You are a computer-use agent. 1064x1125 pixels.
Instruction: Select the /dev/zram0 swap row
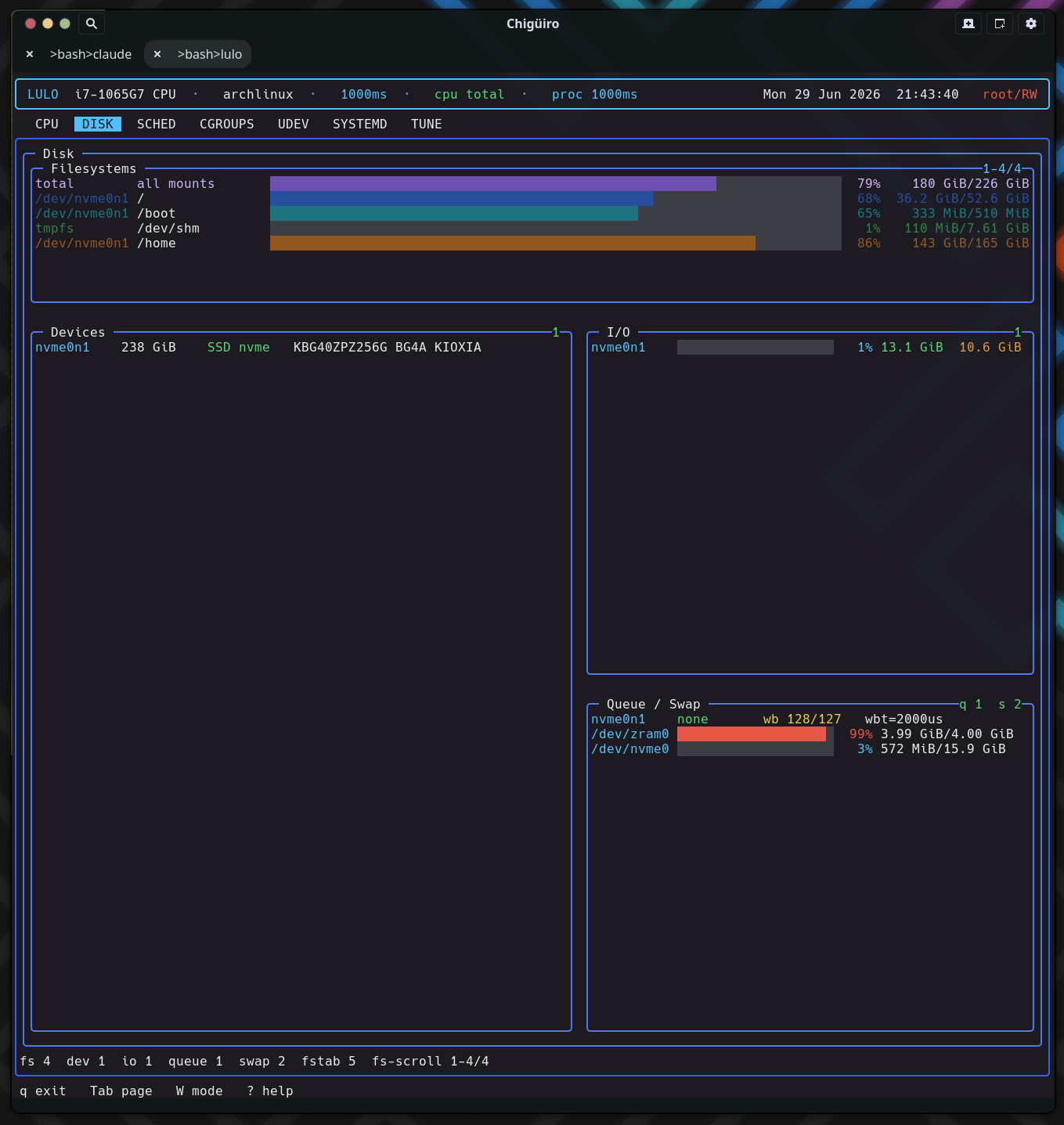(x=803, y=734)
